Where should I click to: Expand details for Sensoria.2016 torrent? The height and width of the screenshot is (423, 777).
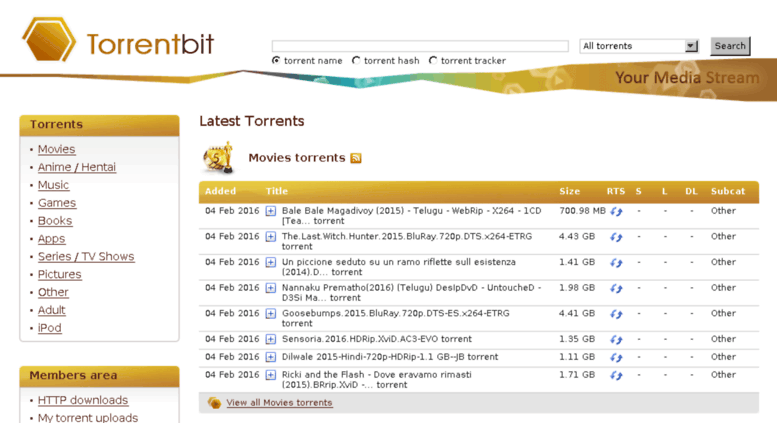tap(271, 339)
